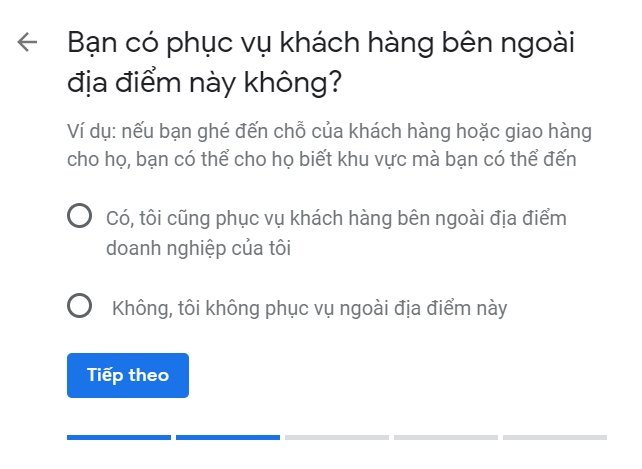Click the fourth progress bar segment
This screenshot has height=469, width=642.
point(445,437)
